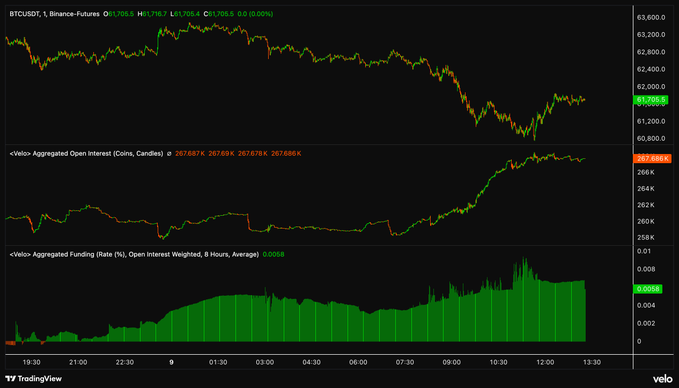Click the 0.01 funding axis label
This screenshot has width=679, height=388.
click(643, 251)
